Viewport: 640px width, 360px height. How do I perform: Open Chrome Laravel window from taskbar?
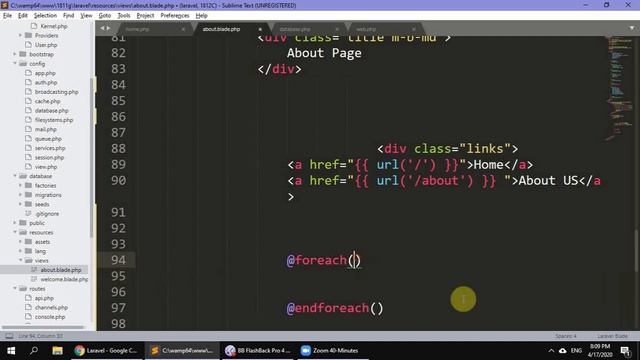click(107, 351)
